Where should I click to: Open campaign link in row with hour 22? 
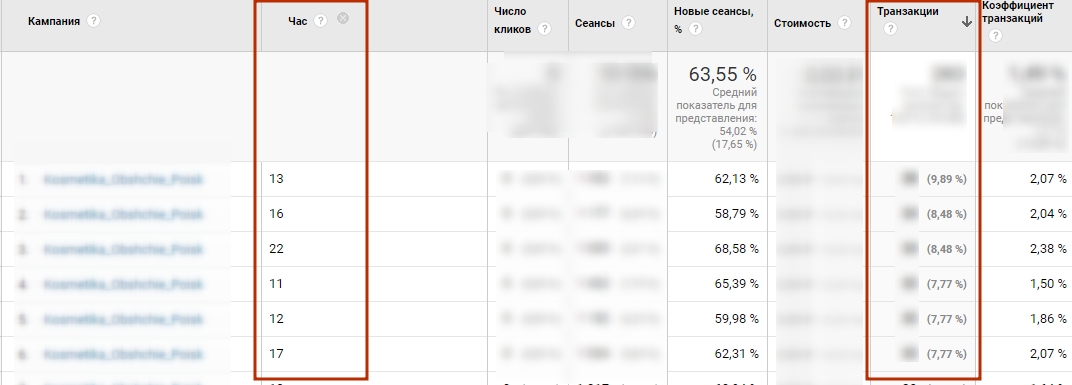[x=124, y=250]
